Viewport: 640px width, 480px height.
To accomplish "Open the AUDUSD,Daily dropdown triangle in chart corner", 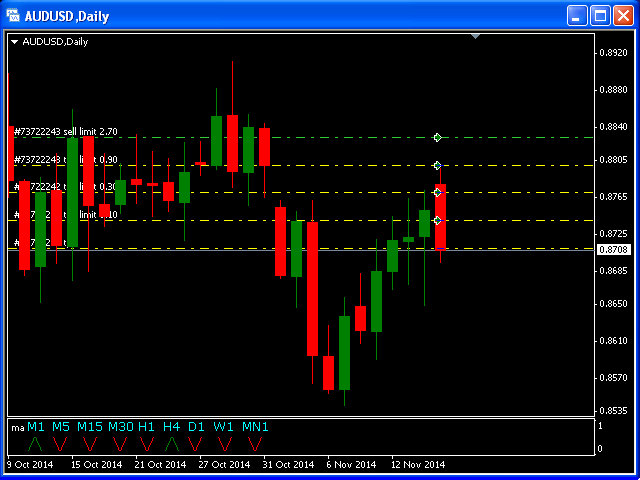I will (15, 42).
